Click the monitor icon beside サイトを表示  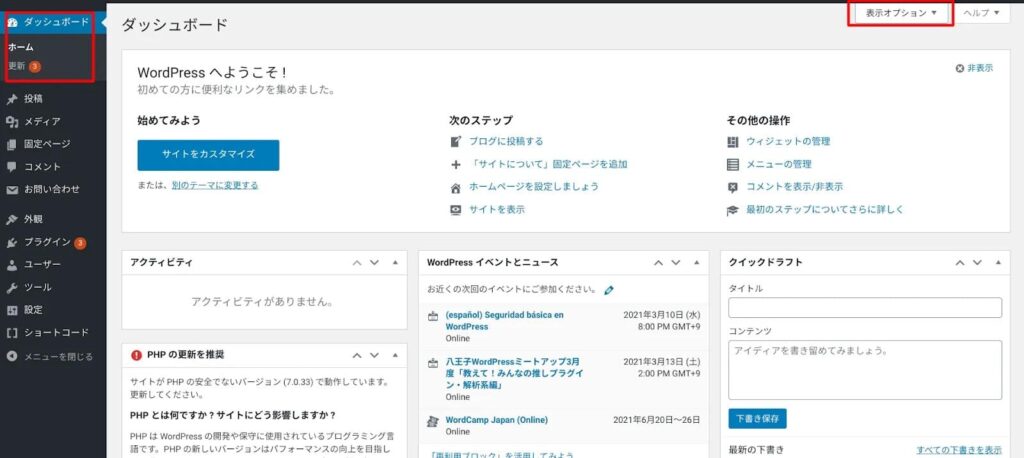[x=456, y=210]
